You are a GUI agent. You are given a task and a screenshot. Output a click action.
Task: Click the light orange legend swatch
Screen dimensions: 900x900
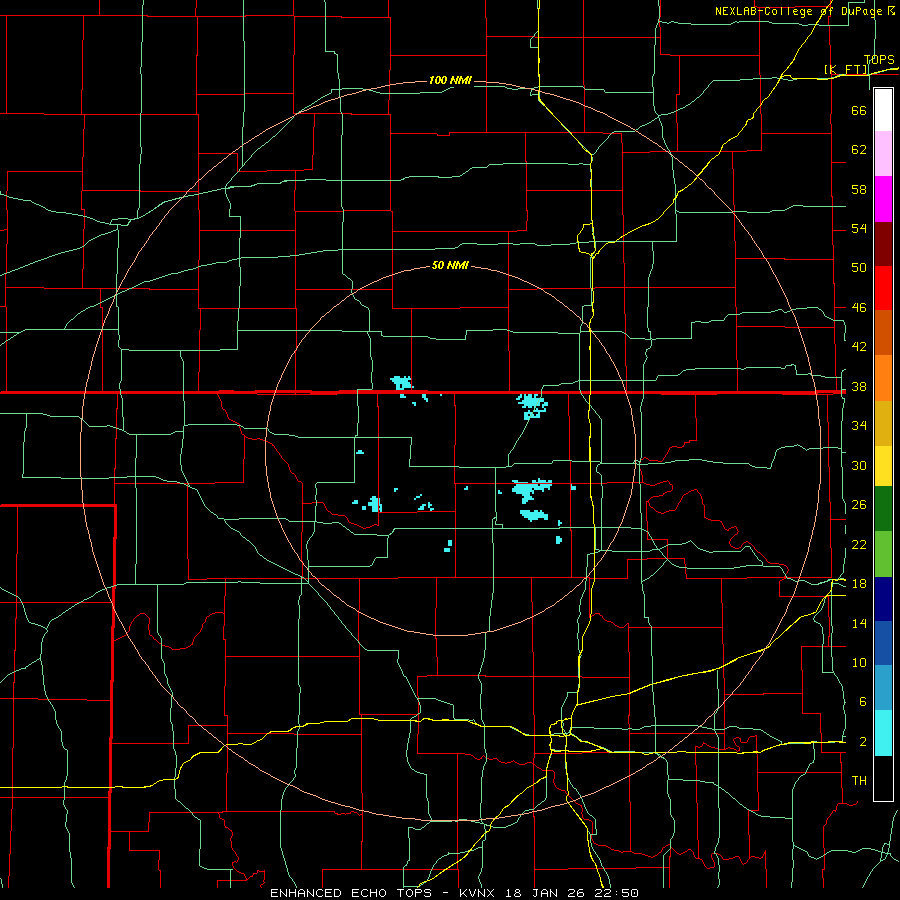(x=883, y=378)
